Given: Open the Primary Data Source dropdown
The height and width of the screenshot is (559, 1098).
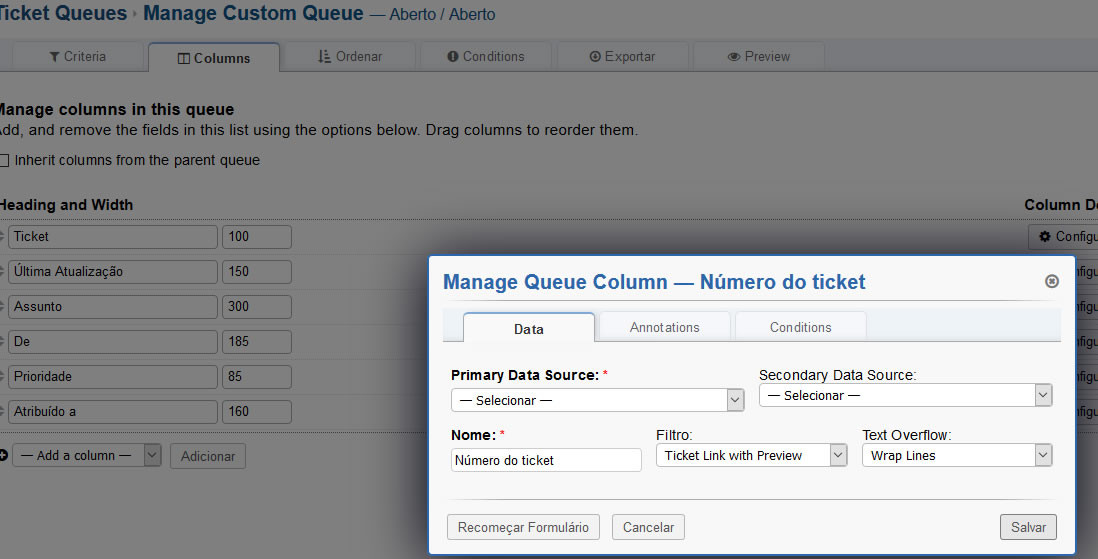Looking at the screenshot, I should pyautogui.click(x=597, y=400).
